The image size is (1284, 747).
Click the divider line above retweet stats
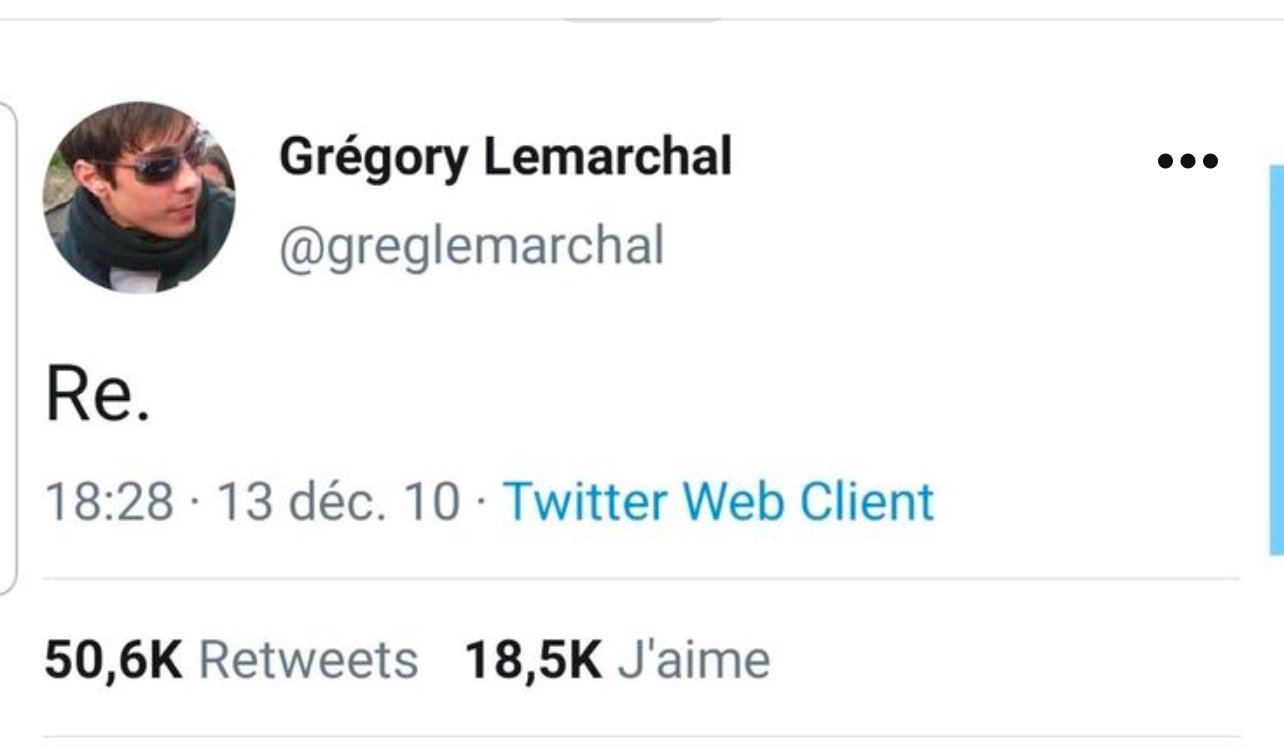(640, 578)
